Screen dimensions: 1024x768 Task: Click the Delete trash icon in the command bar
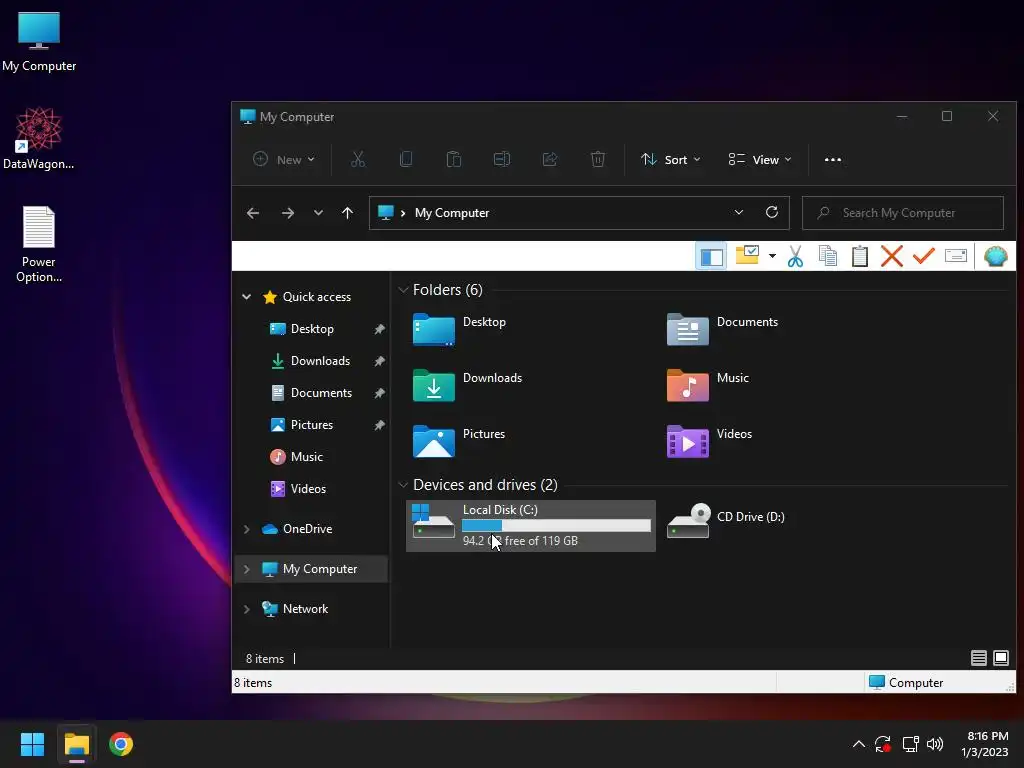pos(598,159)
